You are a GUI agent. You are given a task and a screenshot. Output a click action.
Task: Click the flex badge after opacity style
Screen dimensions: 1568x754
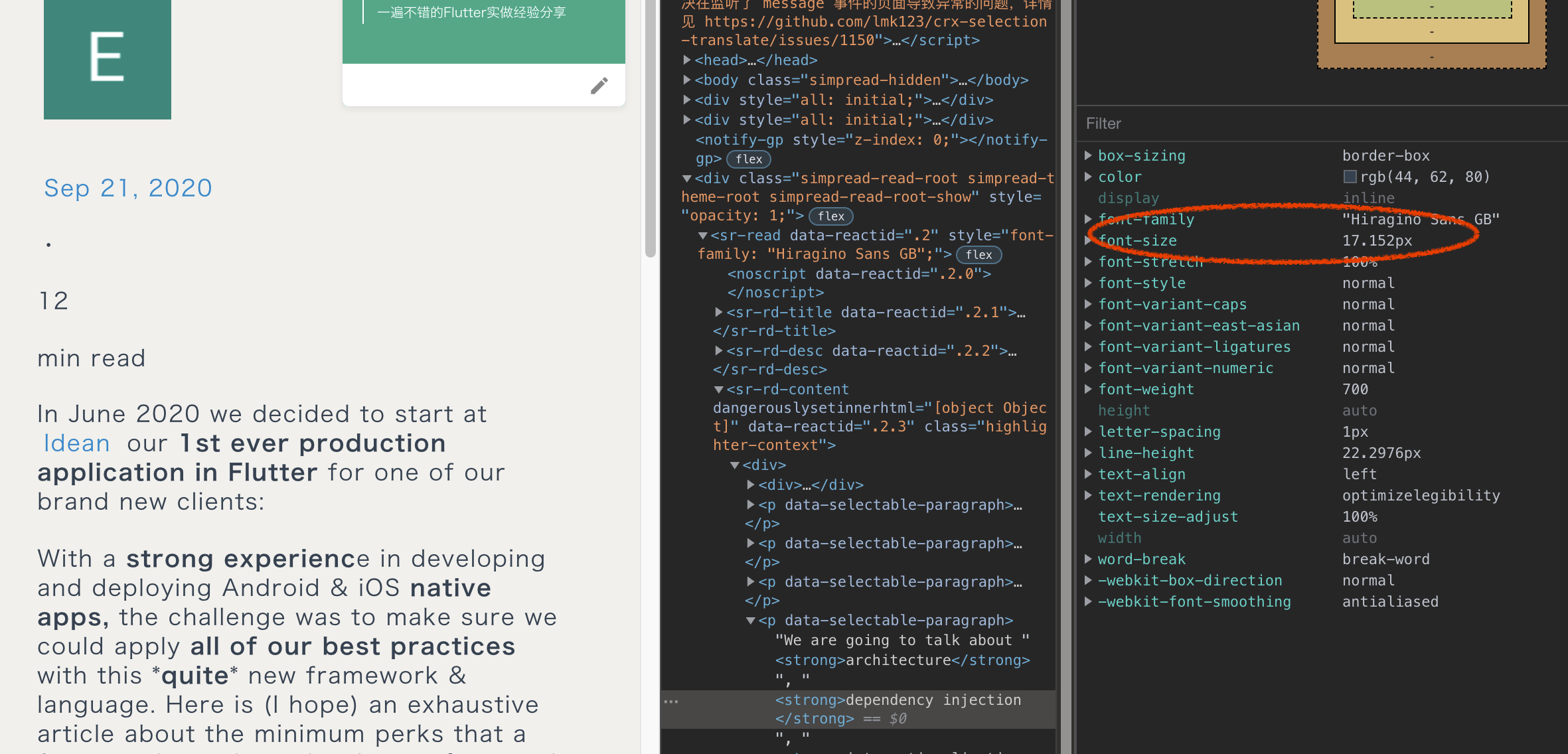831,216
